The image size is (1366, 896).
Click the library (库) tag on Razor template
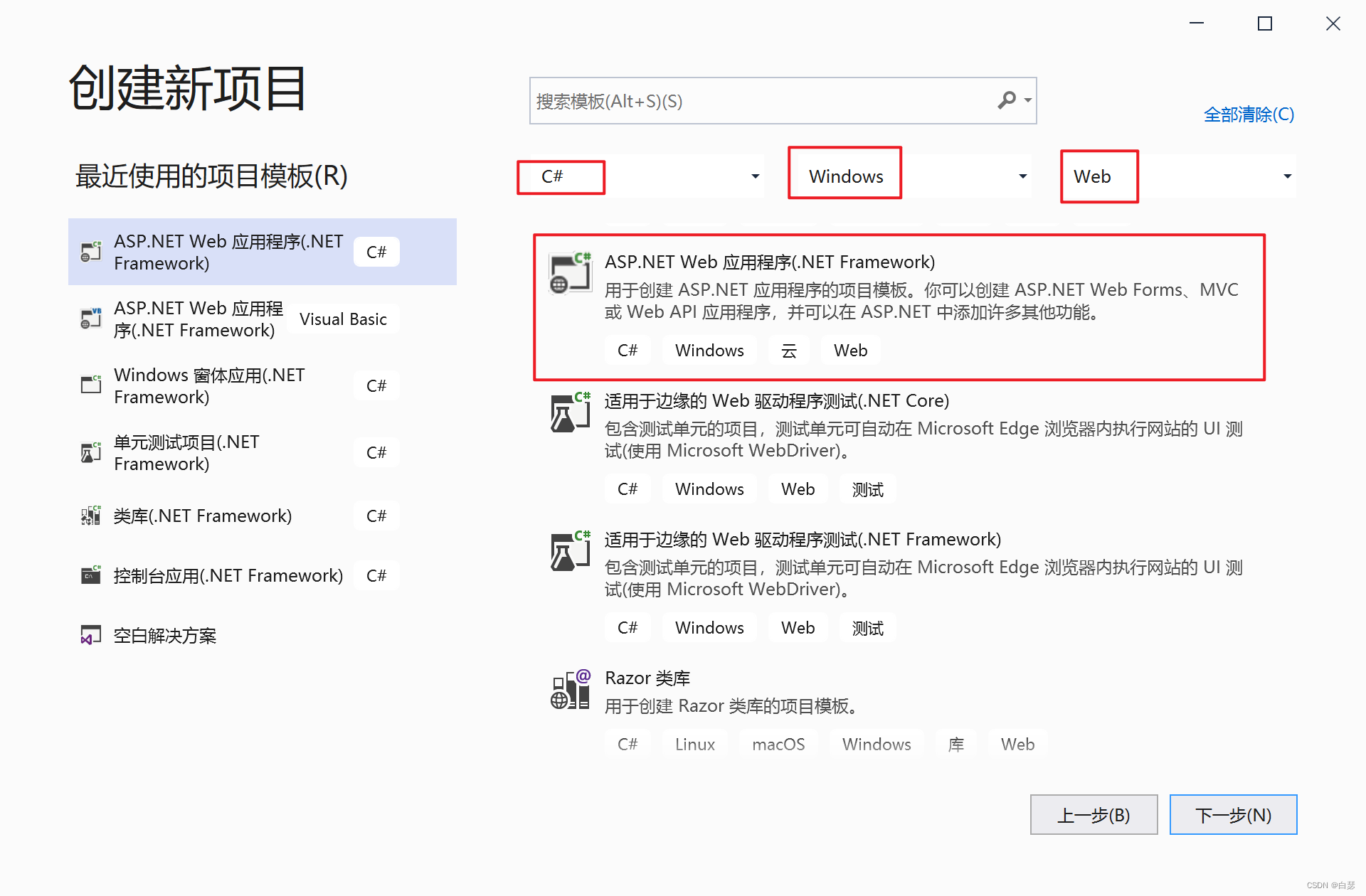(x=956, y=745)
